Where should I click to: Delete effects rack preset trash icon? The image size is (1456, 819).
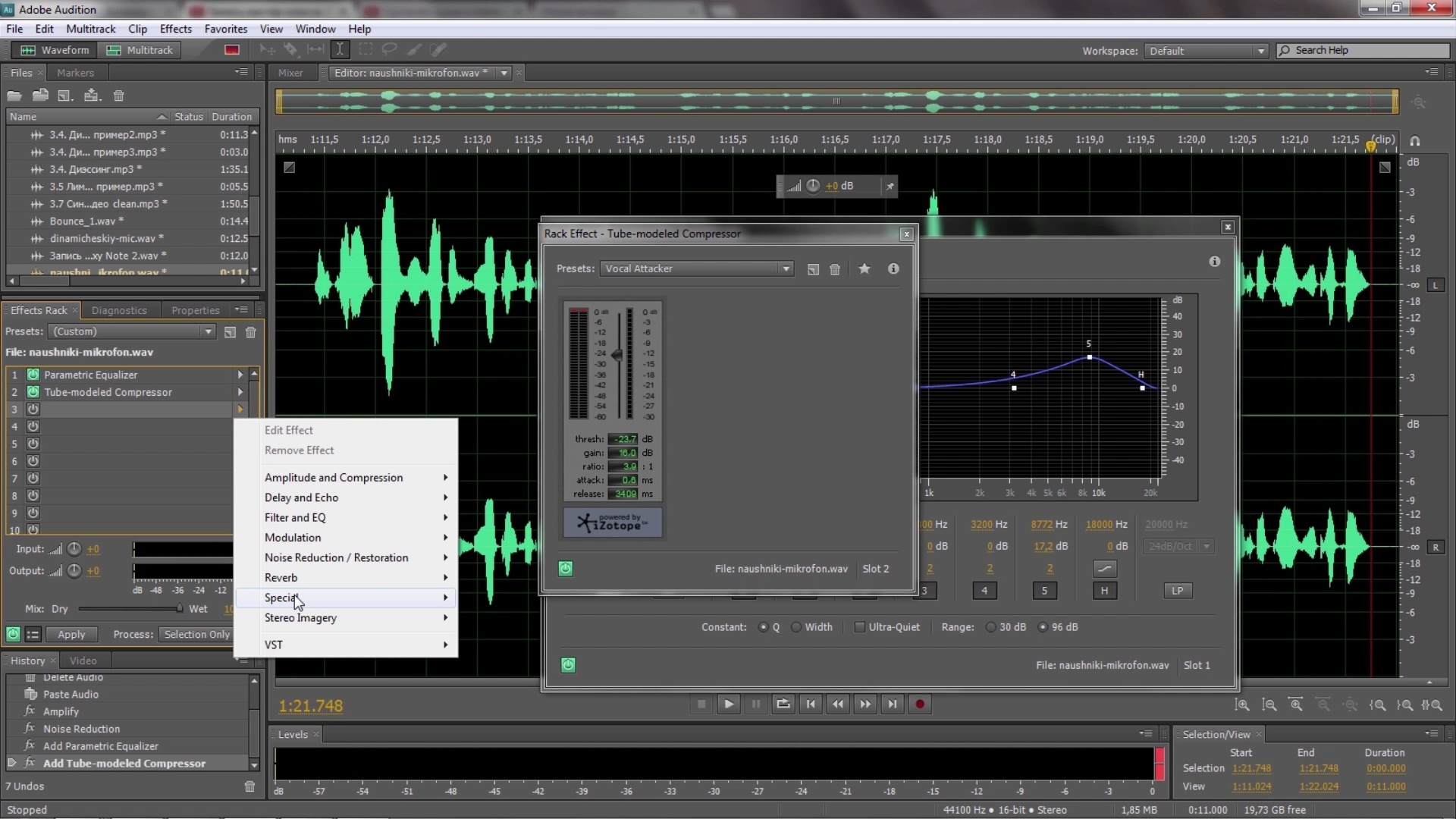(251, 332)
